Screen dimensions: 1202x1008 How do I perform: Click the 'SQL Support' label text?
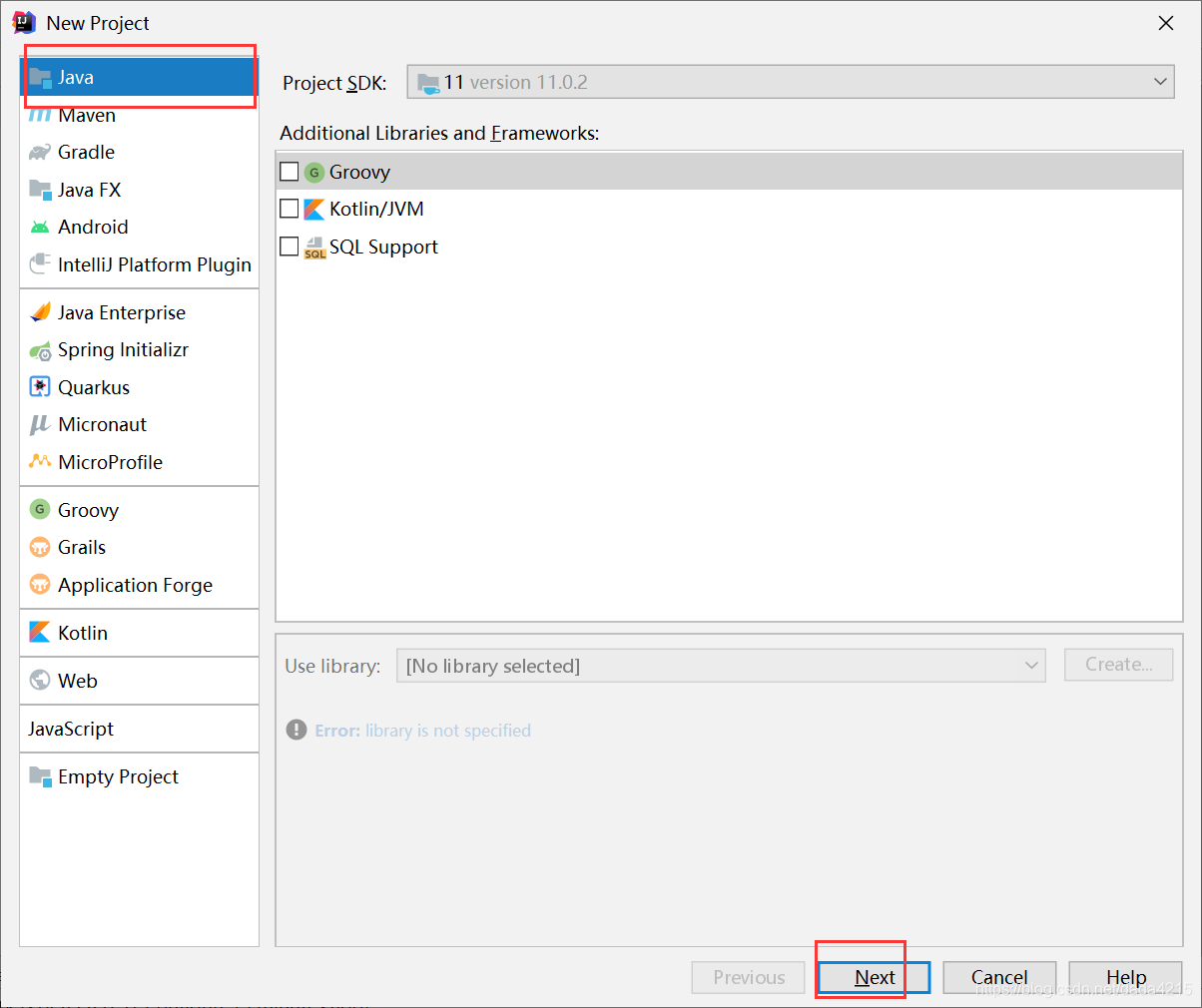pyautogui.click(x=383, y=247)
